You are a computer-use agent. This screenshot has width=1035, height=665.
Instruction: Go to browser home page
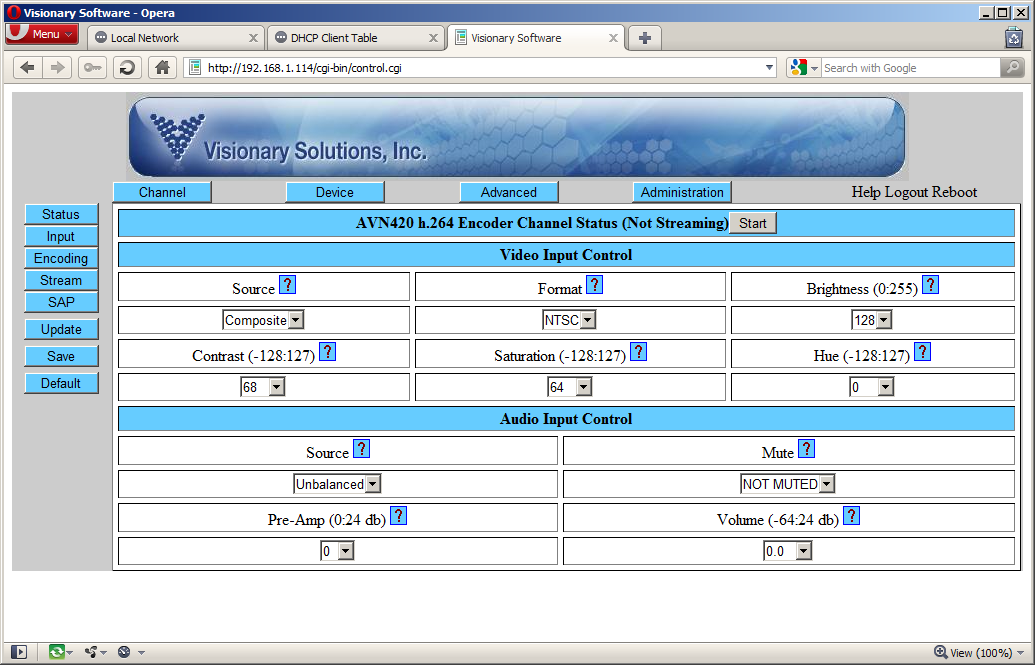coord(162,67)
